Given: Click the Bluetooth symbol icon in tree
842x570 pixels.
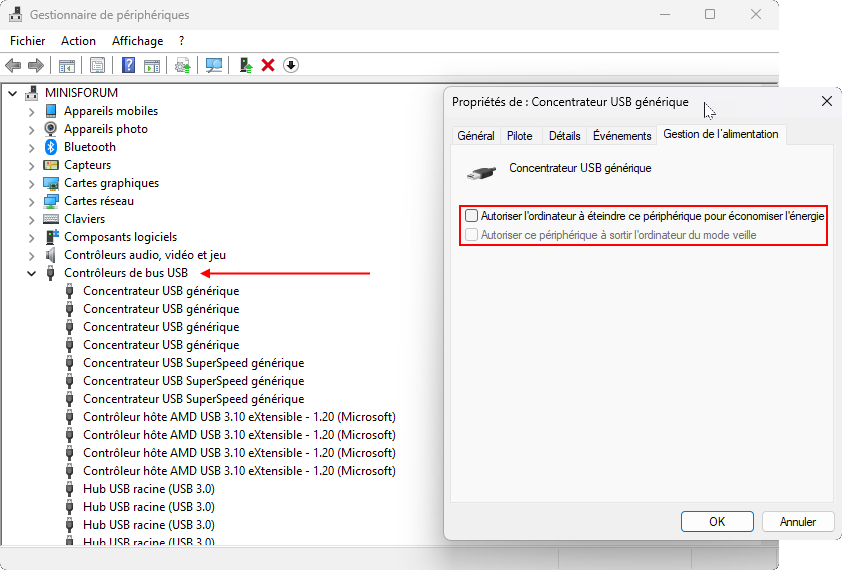Looking at the screenshot, I should [51, 147].
